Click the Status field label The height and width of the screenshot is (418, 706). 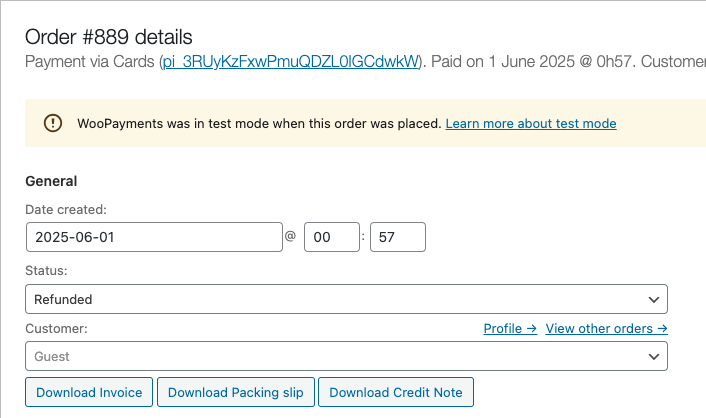point(46,271)
